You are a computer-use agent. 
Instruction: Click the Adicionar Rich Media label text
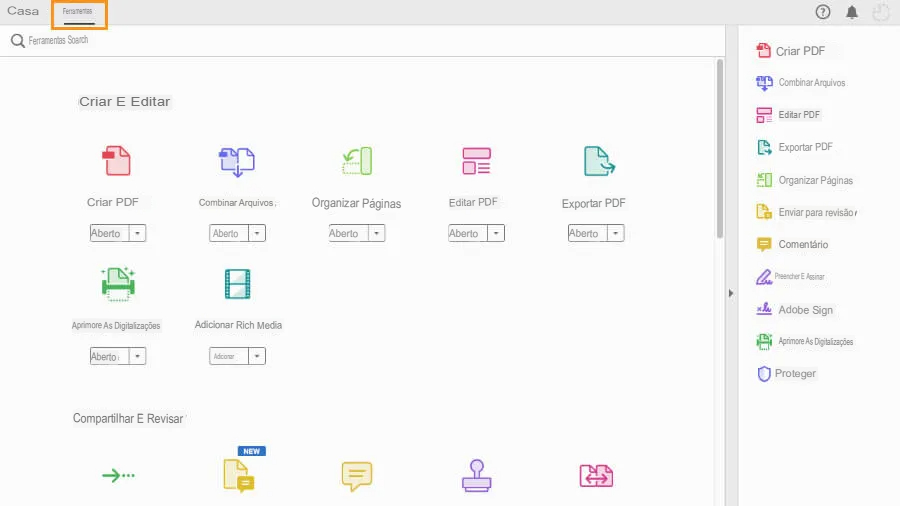[238, 325]
